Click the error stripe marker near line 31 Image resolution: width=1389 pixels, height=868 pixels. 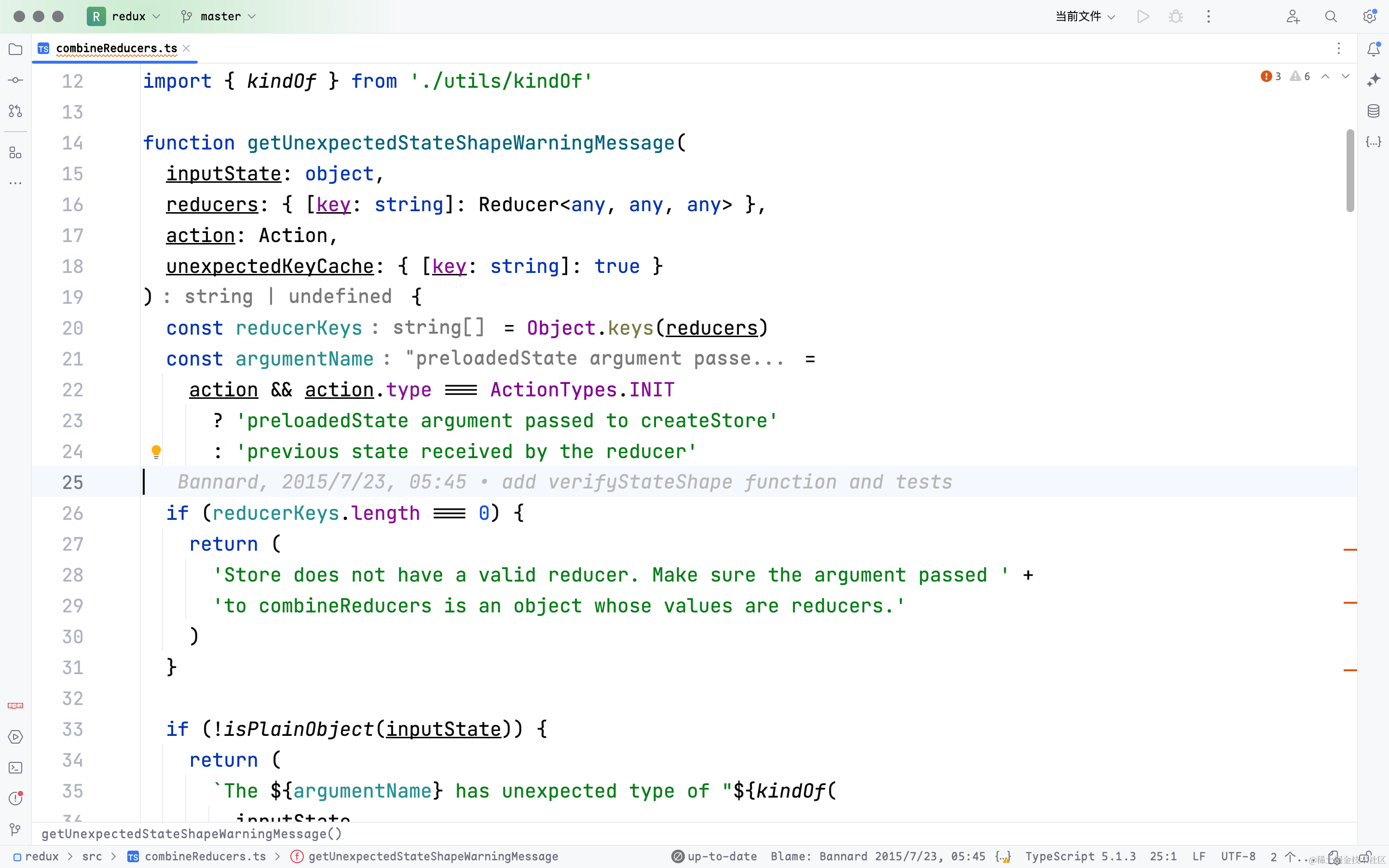pos(1350,669)
